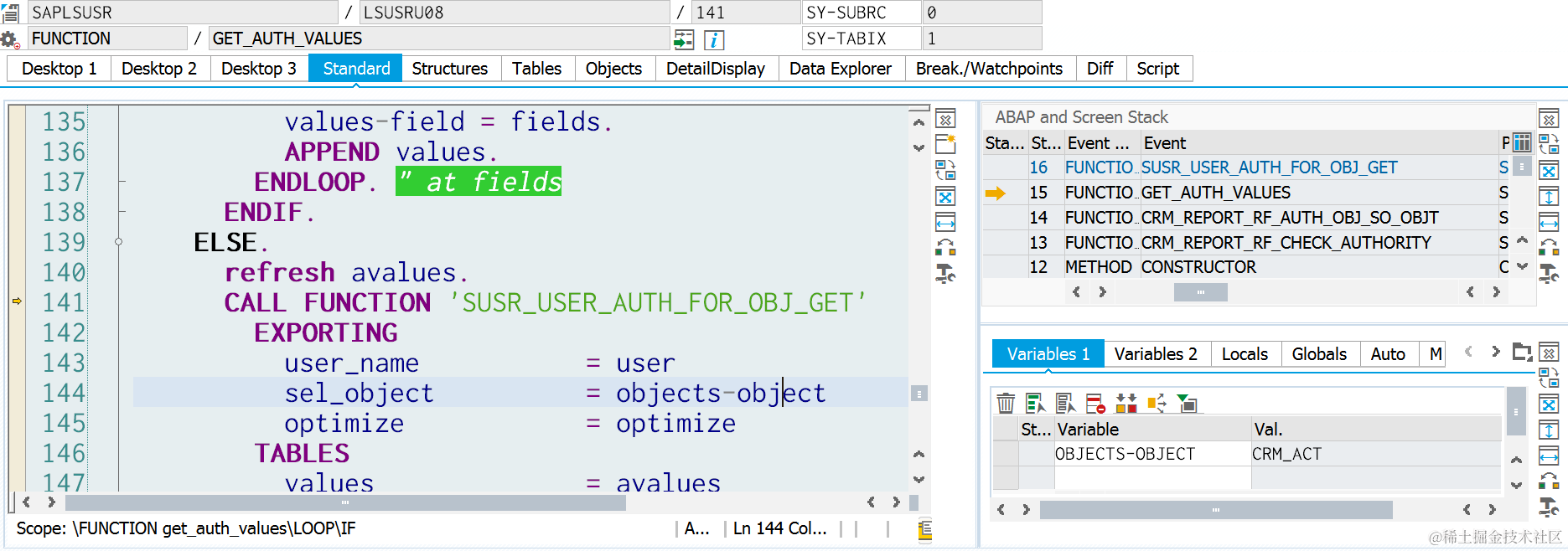Click the SY-SUBRC value field
The height and width of the screenshot is (551, 1568).
tap(981, 13)
